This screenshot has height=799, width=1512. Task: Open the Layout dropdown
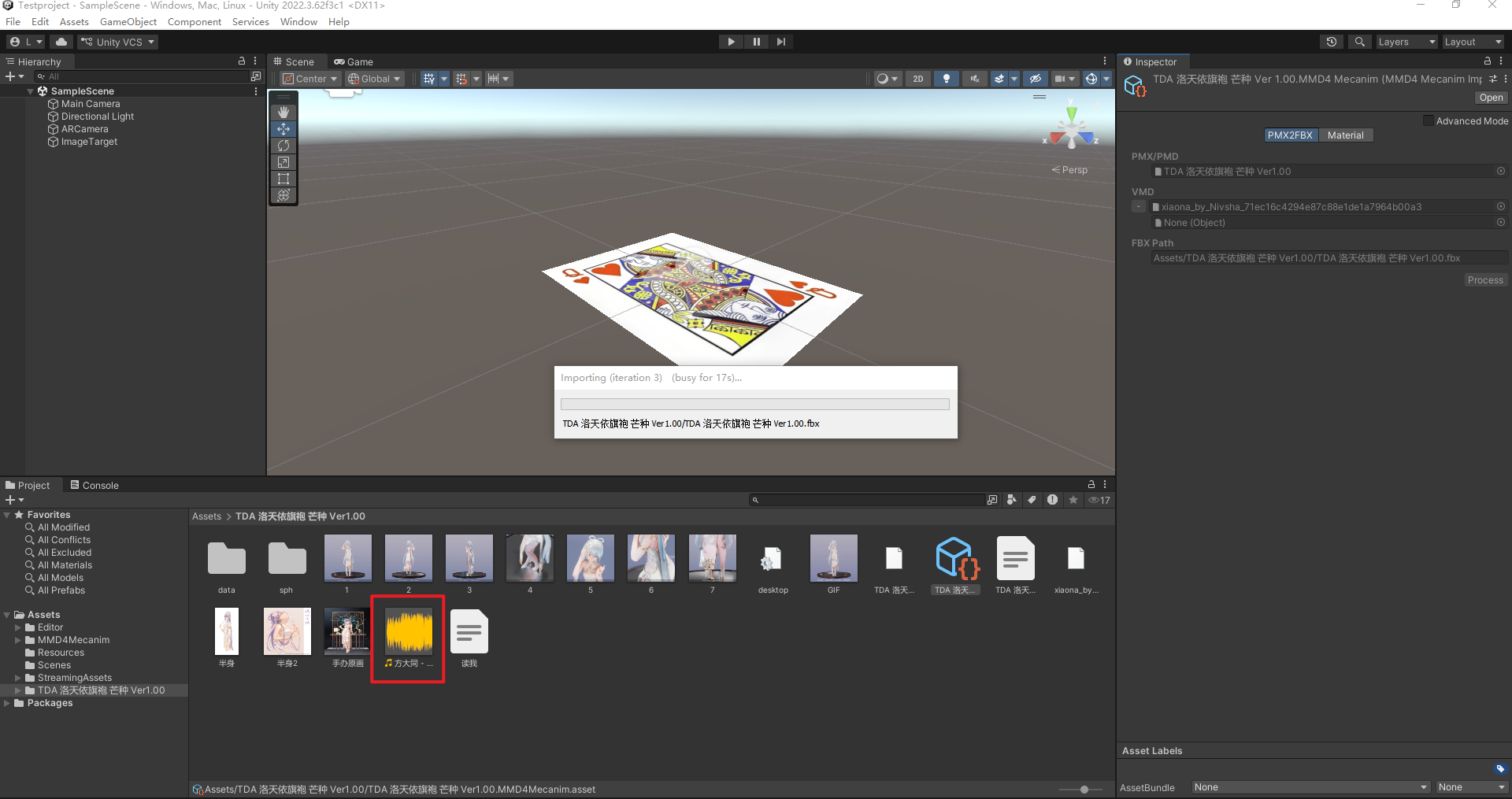(x=1473, y=42)
